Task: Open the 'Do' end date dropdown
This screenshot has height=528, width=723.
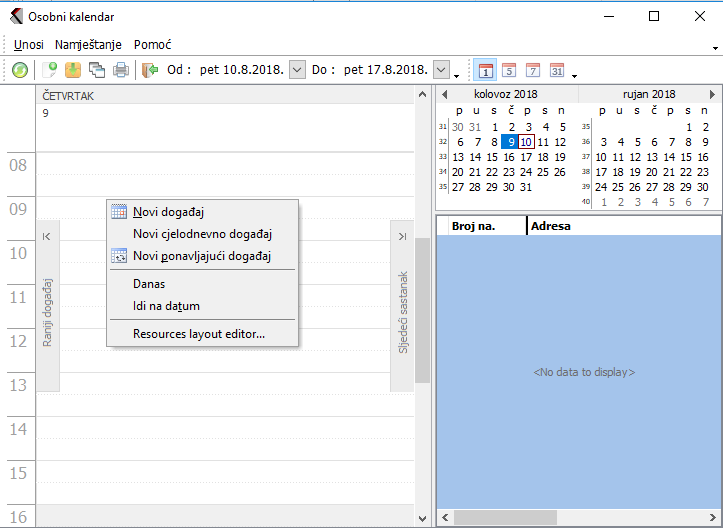Action: [442, 70]
